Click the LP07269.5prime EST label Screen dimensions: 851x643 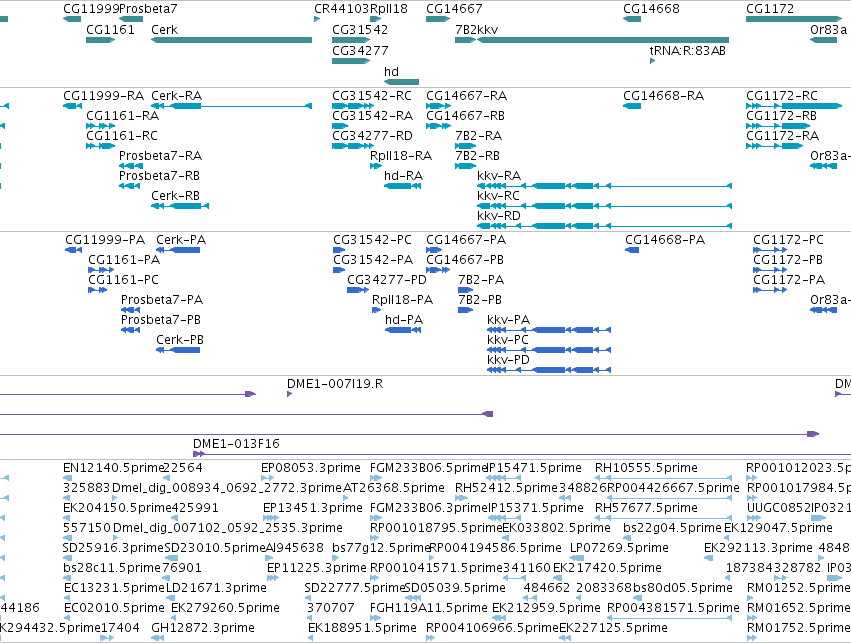pyautogui.click(x=619, y=548)
